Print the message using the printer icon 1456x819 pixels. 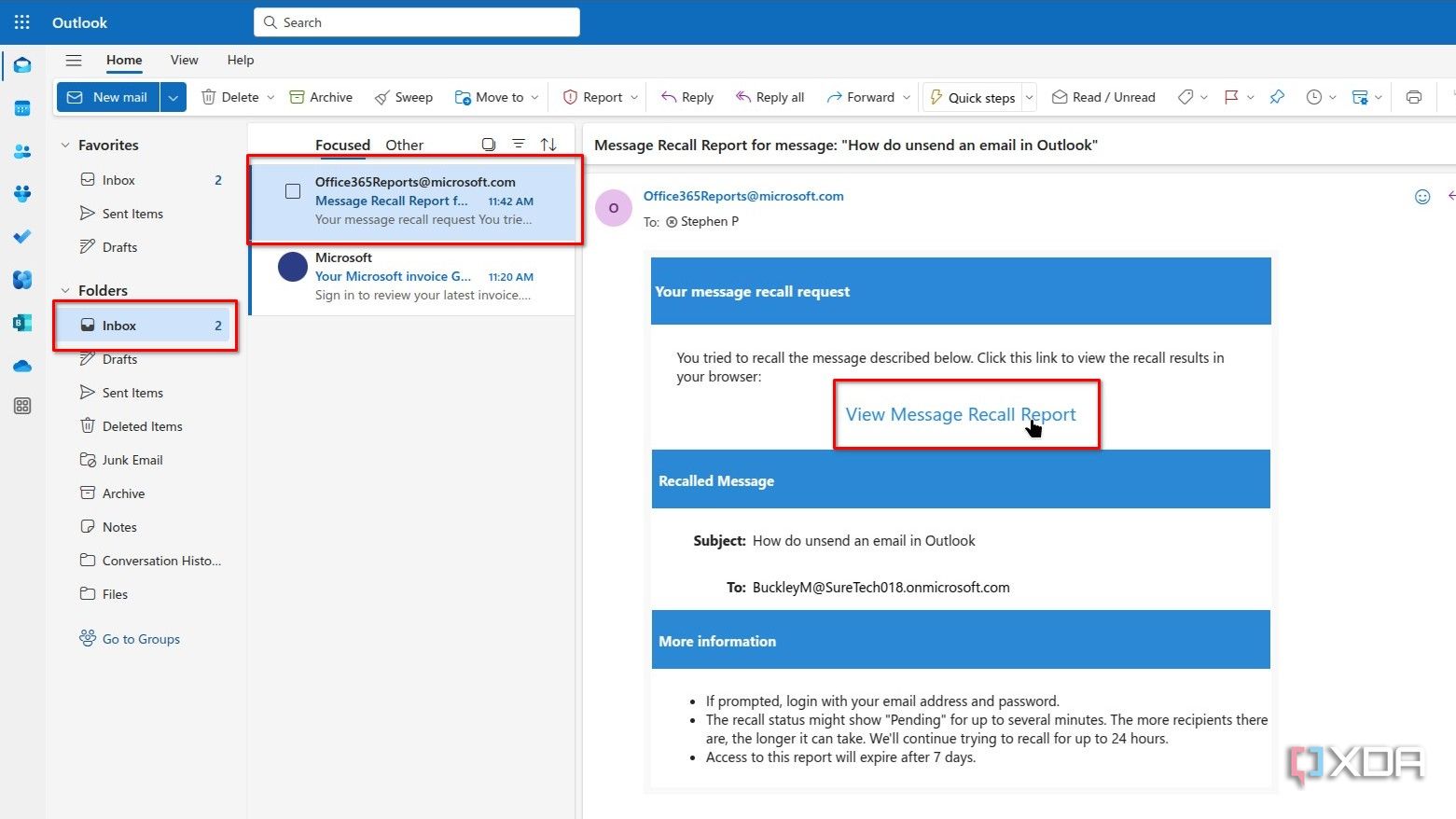tap(1413, 96)
